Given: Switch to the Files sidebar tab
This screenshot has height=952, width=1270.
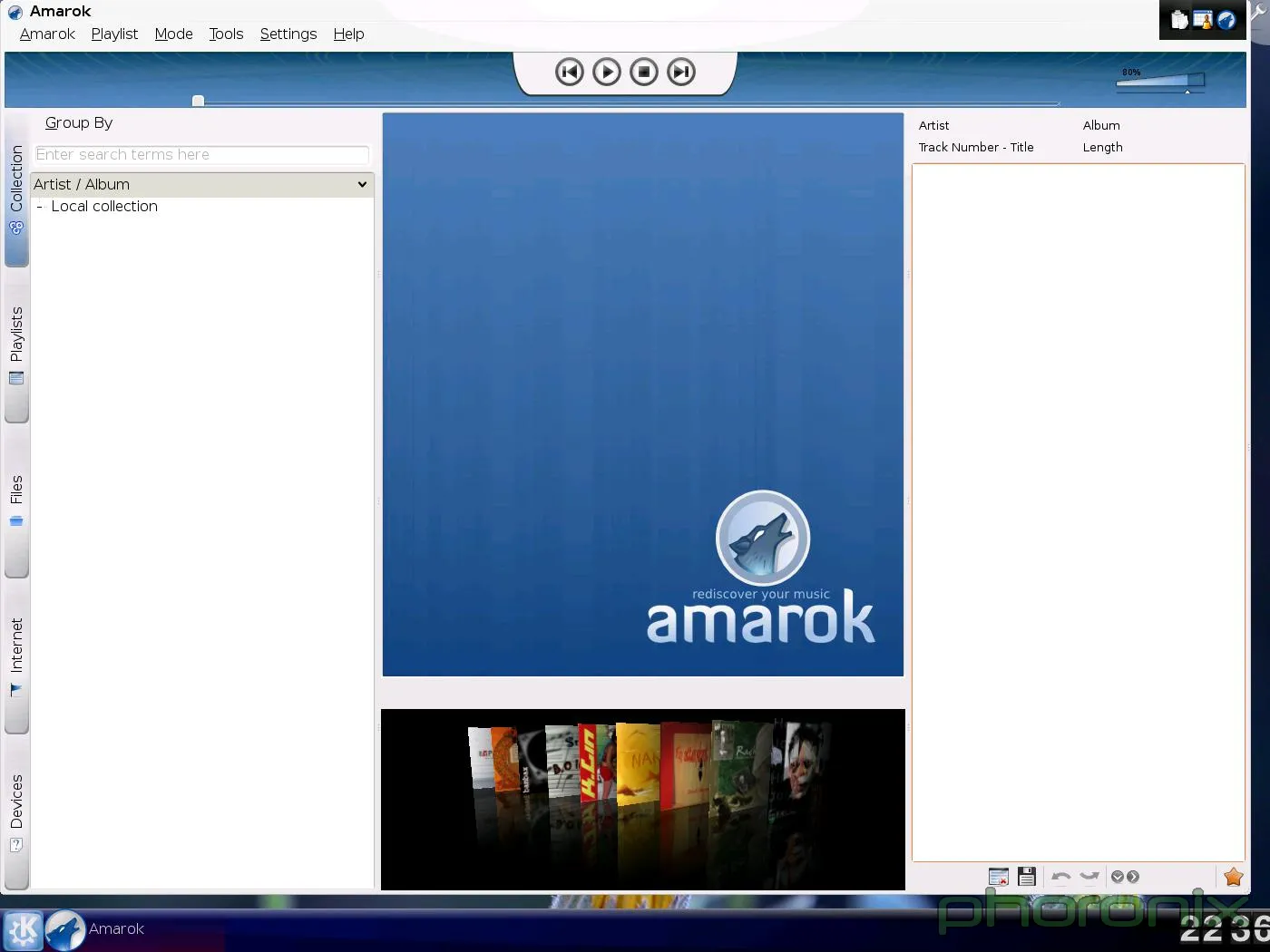Looking at the screenshot, I should (16, 501).
